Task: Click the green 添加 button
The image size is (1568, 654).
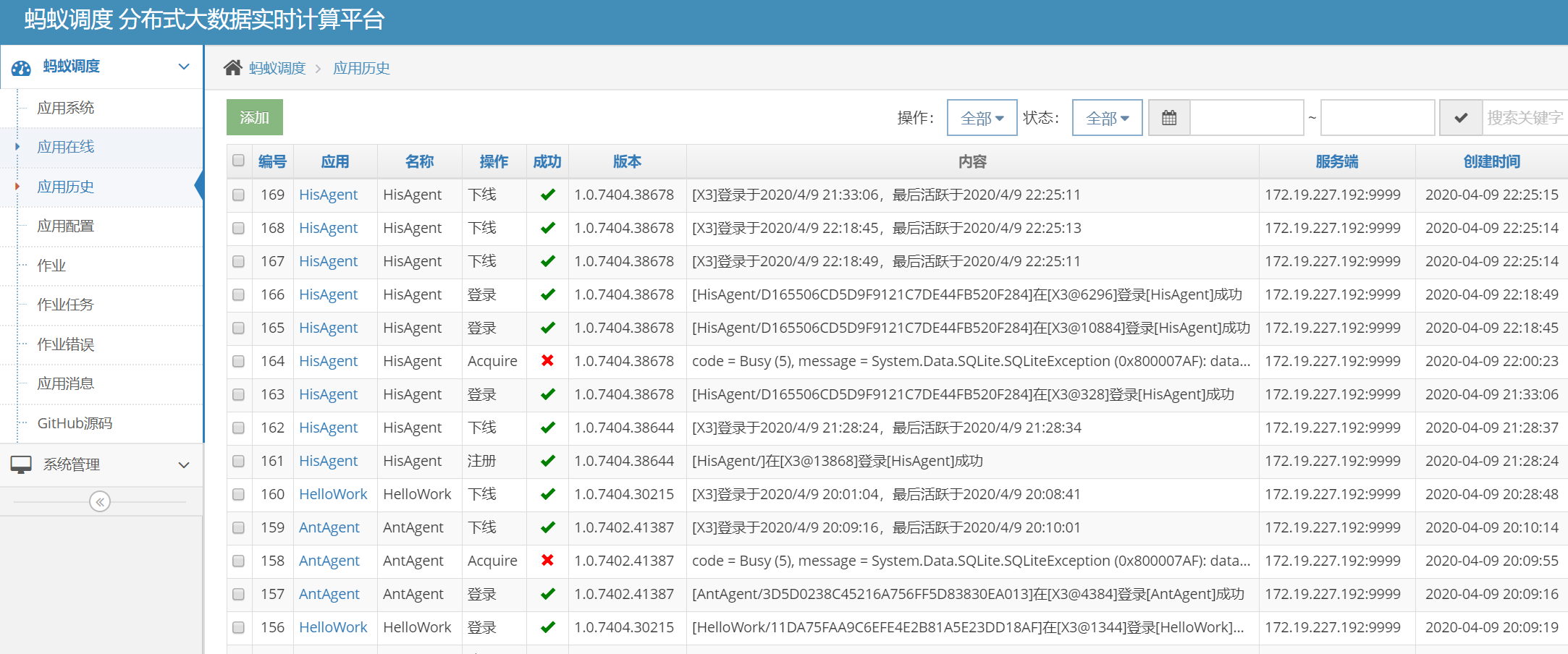Action: coord(255,117)
